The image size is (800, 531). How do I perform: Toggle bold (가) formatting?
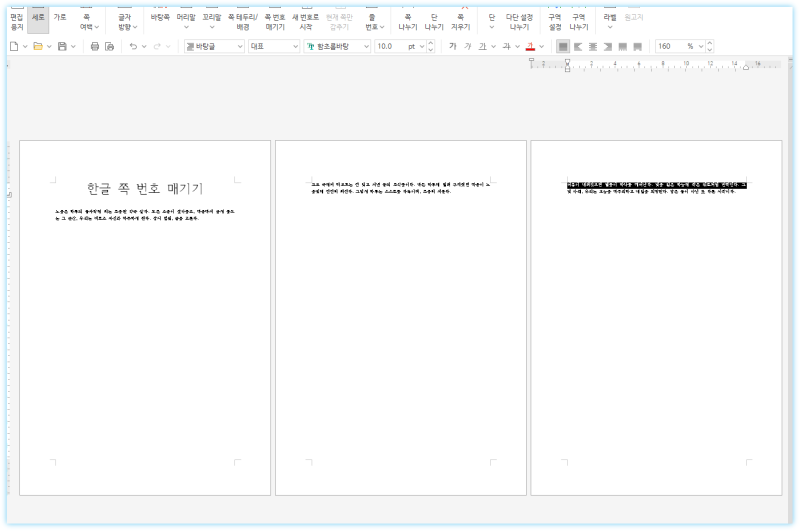(x=453, y=46)
